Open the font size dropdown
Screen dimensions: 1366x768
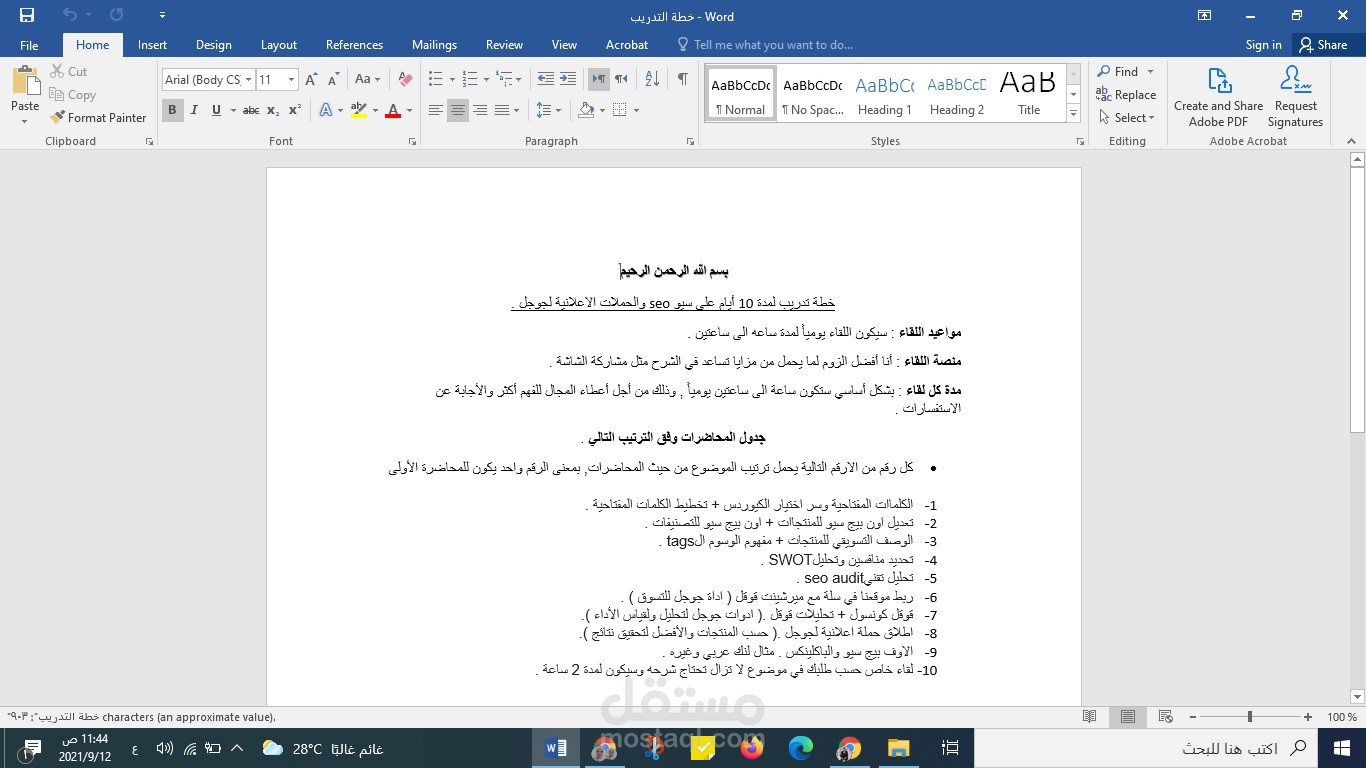coord(289,79)
